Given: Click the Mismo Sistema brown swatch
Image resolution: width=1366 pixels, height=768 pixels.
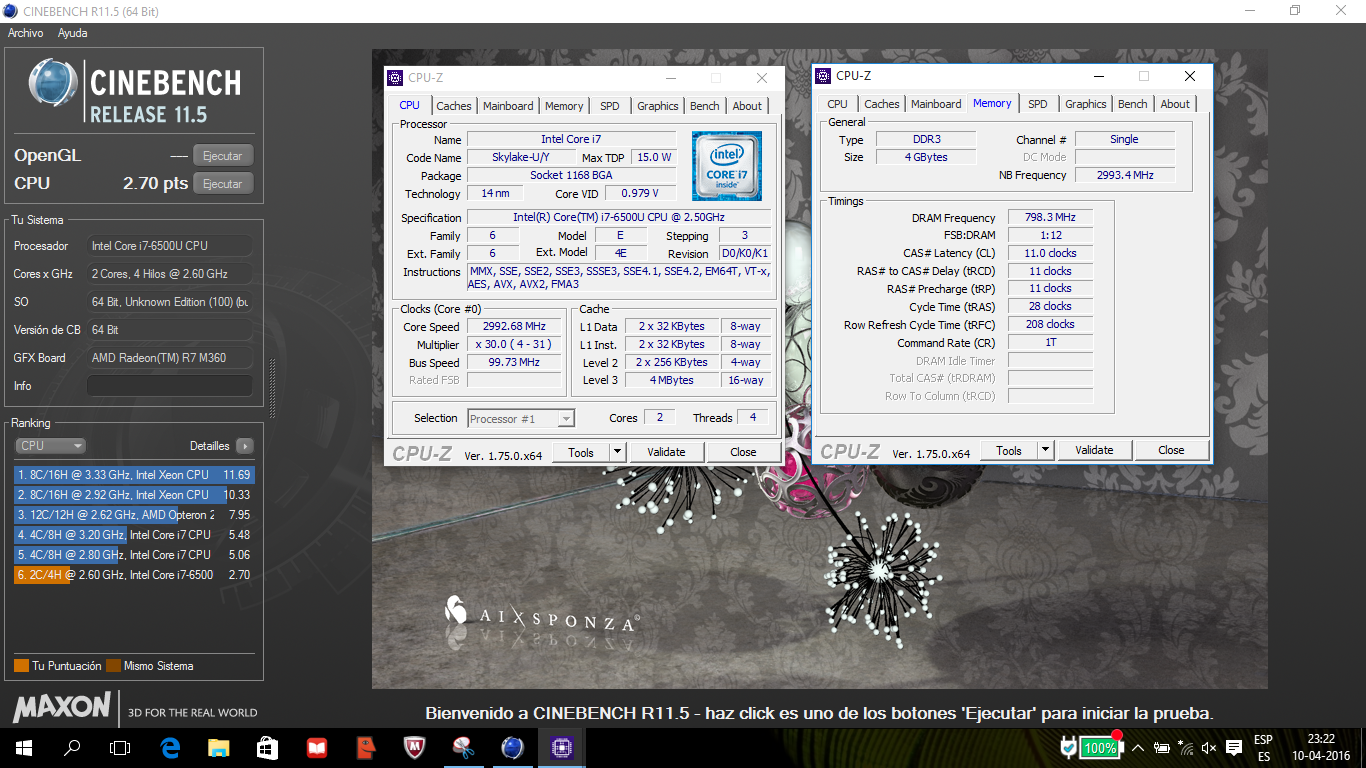Looking at the screenshot, I should click(114, 666).
